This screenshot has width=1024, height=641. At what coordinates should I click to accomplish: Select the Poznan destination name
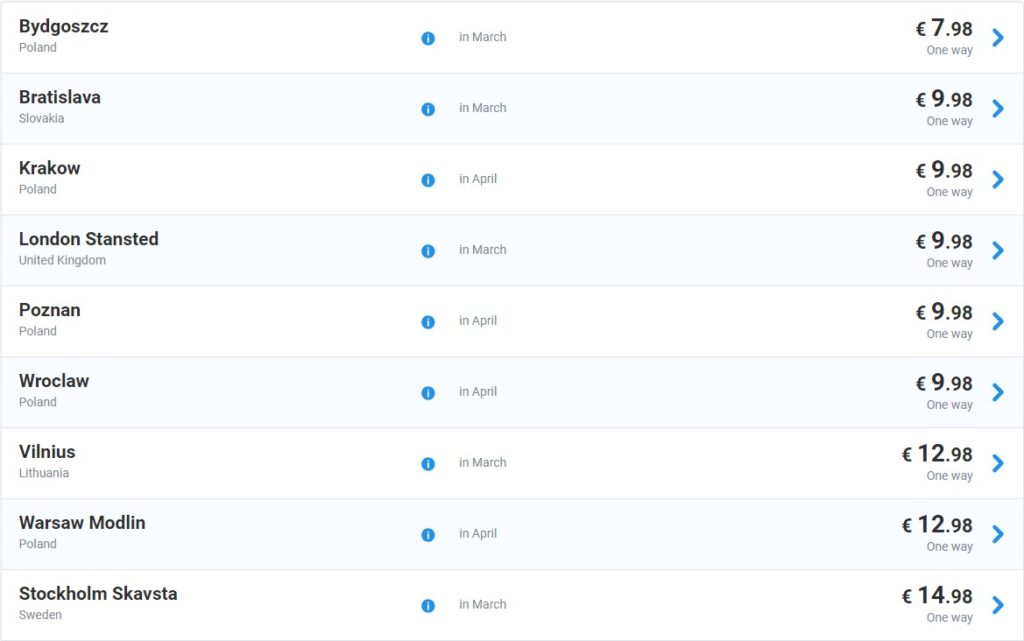(50, 310)
